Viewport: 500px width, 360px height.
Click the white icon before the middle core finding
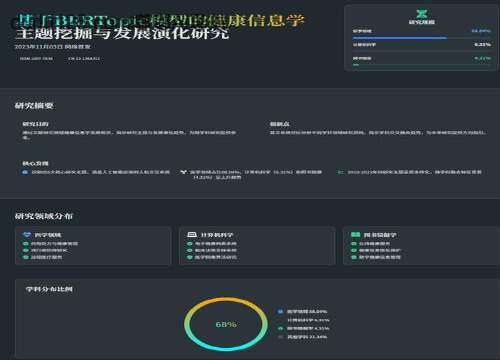[x=183, y=172]
